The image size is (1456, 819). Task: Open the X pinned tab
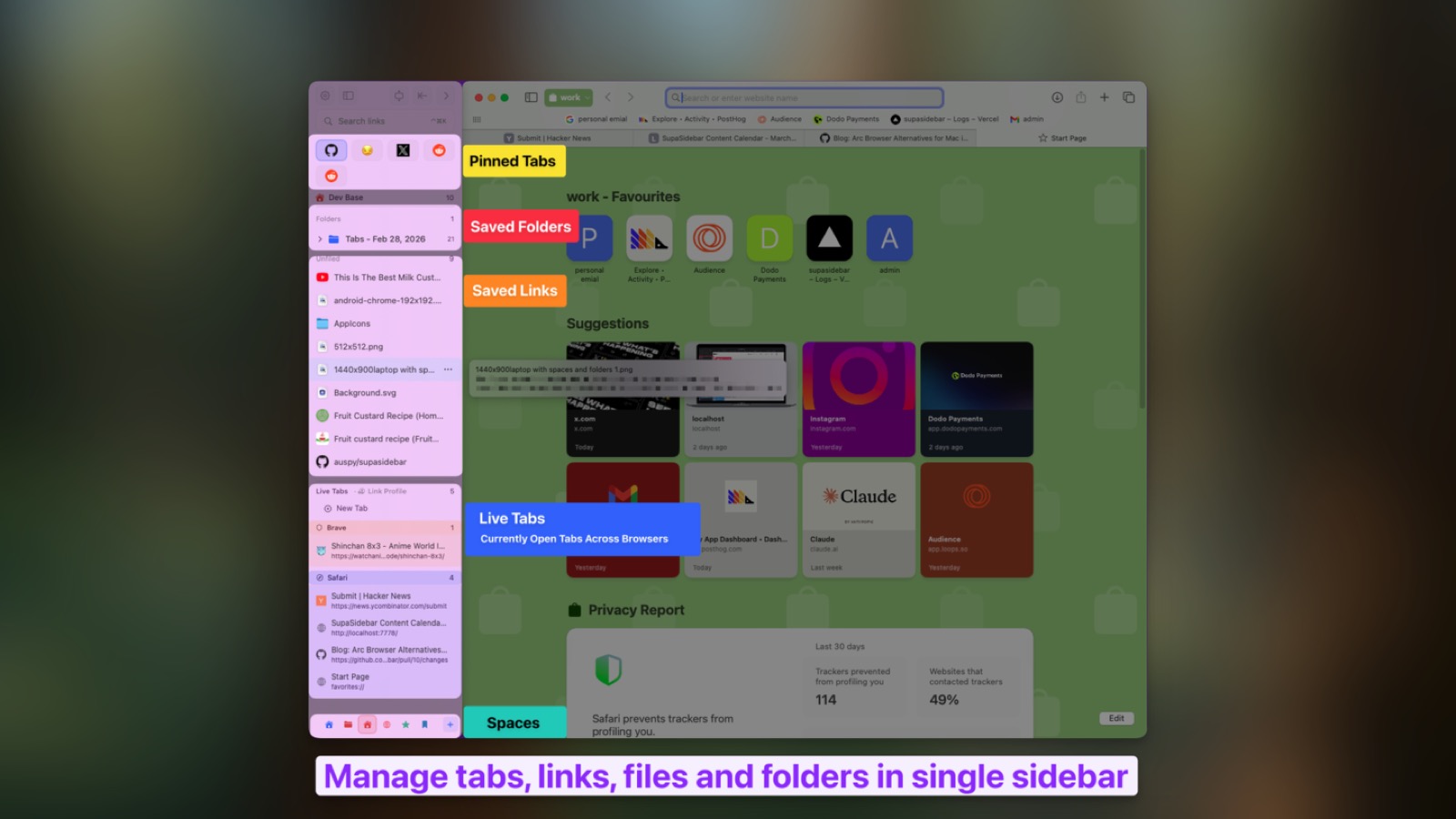(x=403, y=150)
